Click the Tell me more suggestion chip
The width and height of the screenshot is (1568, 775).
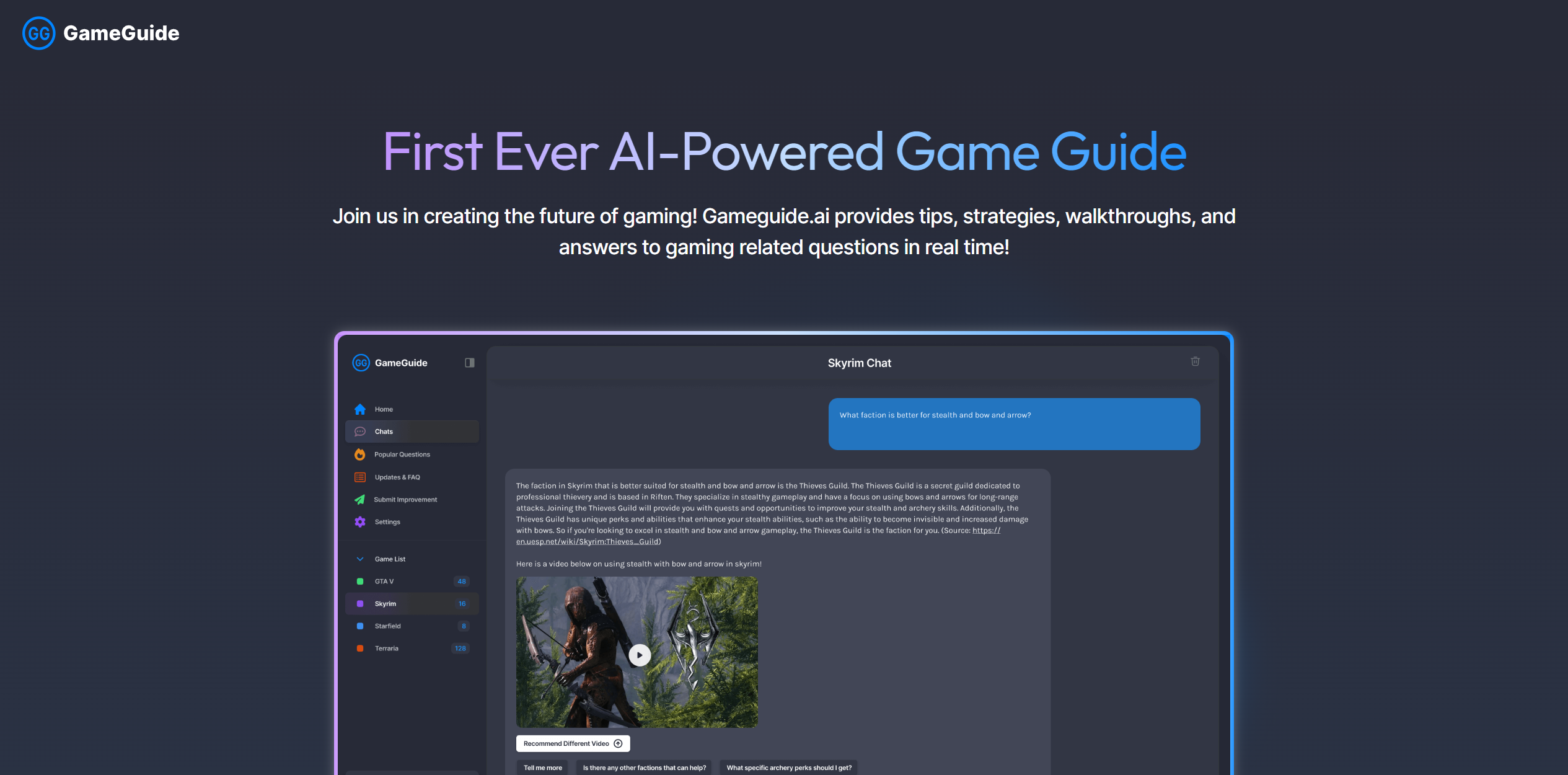click(542, 767)
